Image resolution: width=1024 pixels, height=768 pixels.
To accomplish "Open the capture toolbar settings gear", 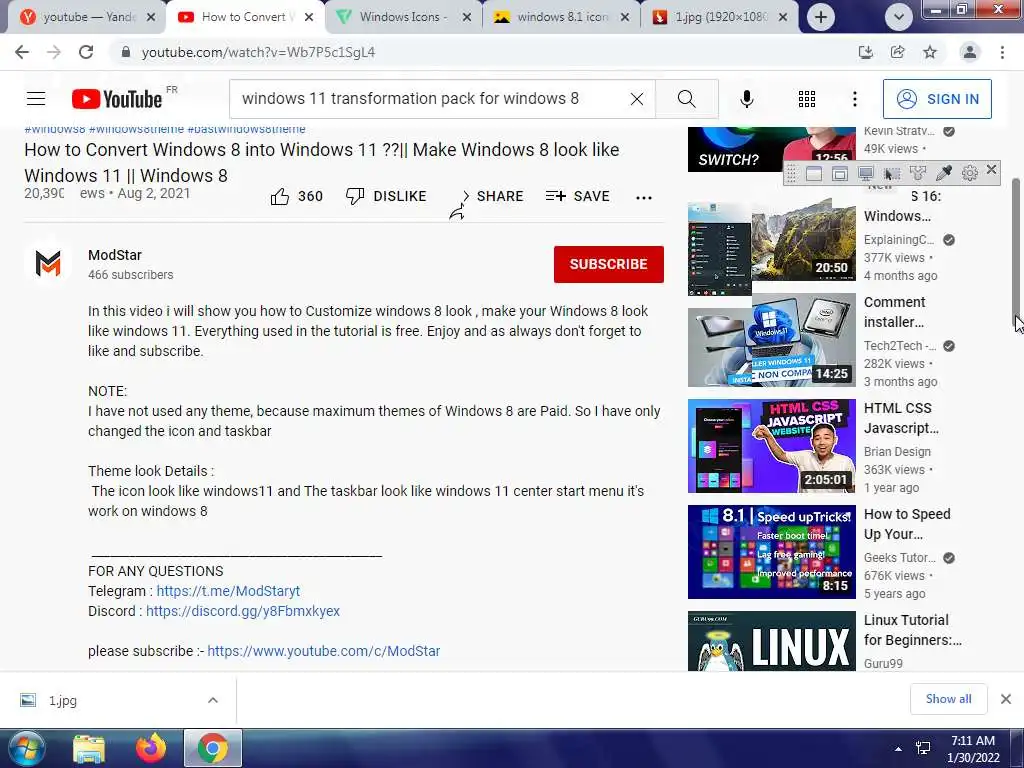I will tap(970, 173).
